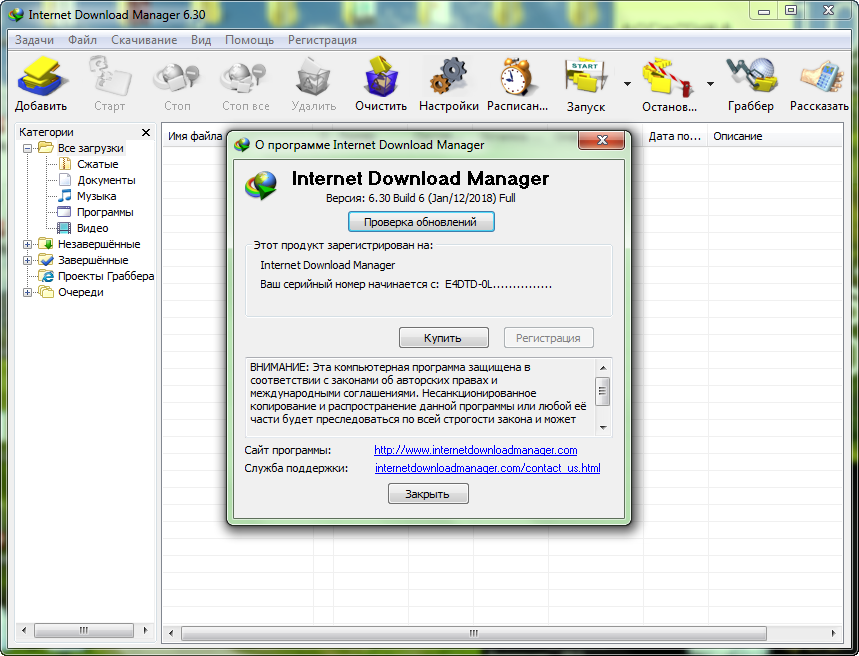
Task: Click the Дата по... column header
Action: pos(675,136)
